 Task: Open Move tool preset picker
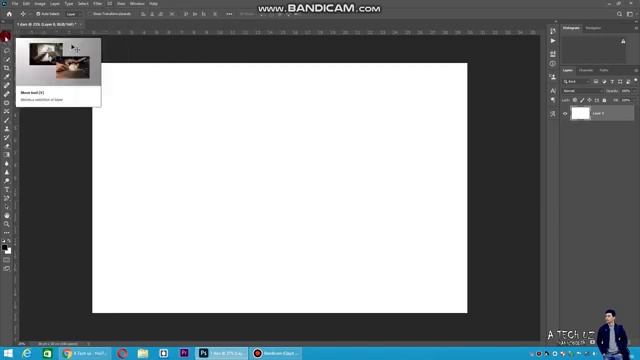pos(24,14)
